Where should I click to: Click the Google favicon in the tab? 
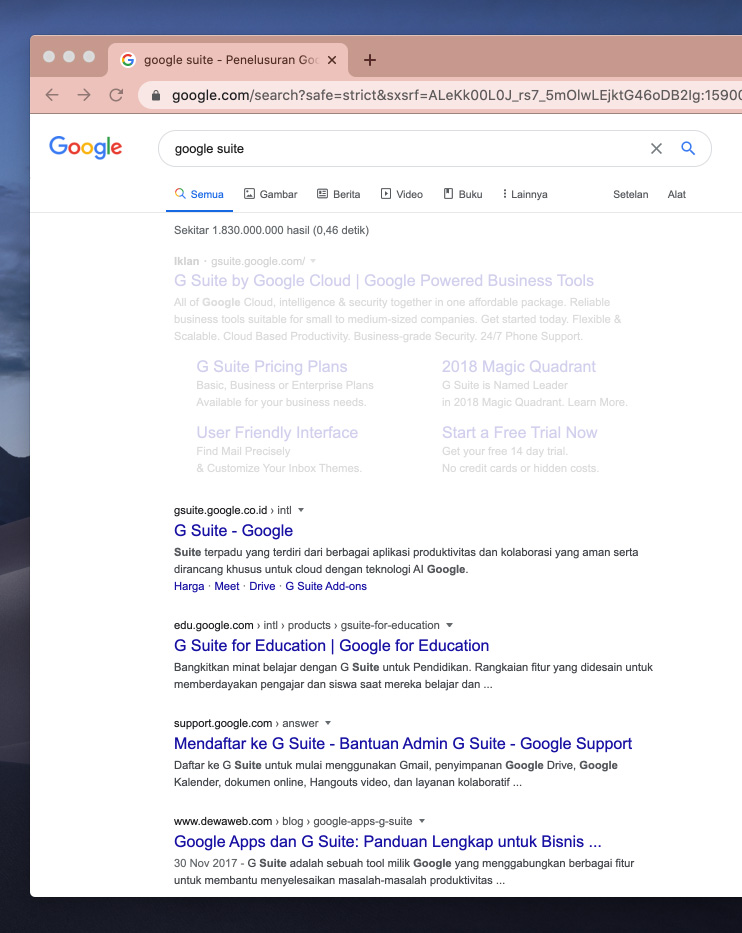point(127,60)
